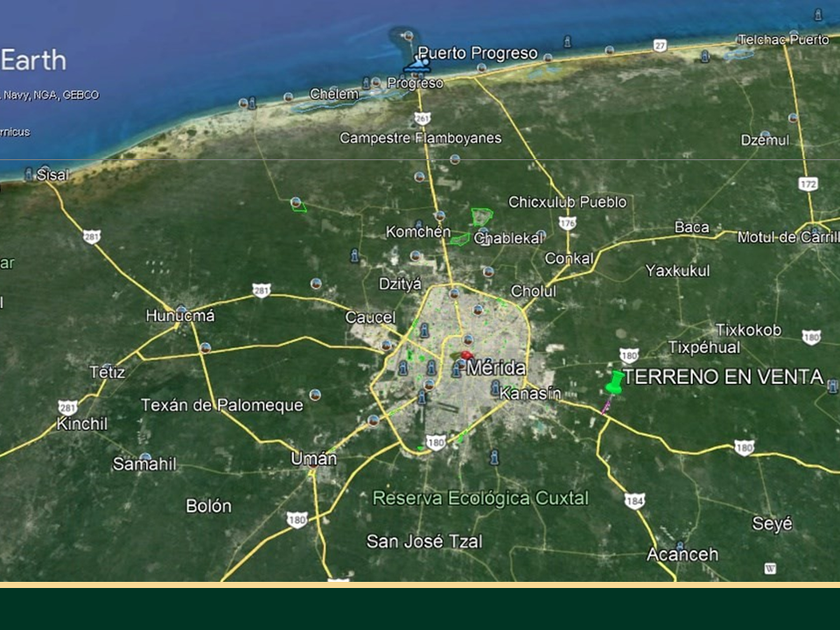
Task: Click the highway 261 shield below Progreso
Action: coord(421,118)
